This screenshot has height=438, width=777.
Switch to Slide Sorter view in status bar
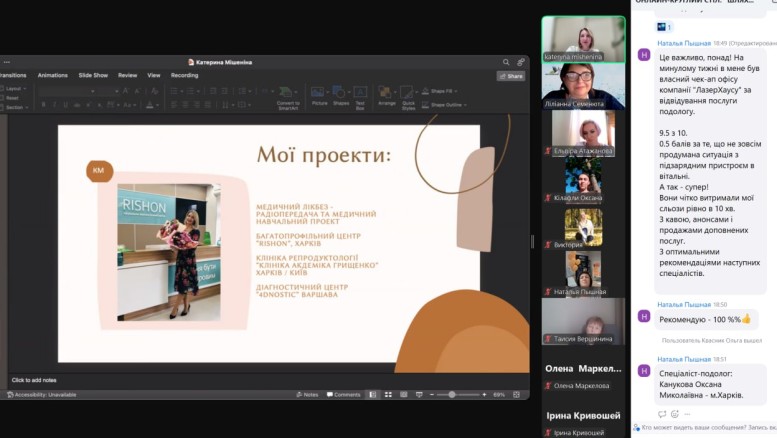(x=388, y=394)
